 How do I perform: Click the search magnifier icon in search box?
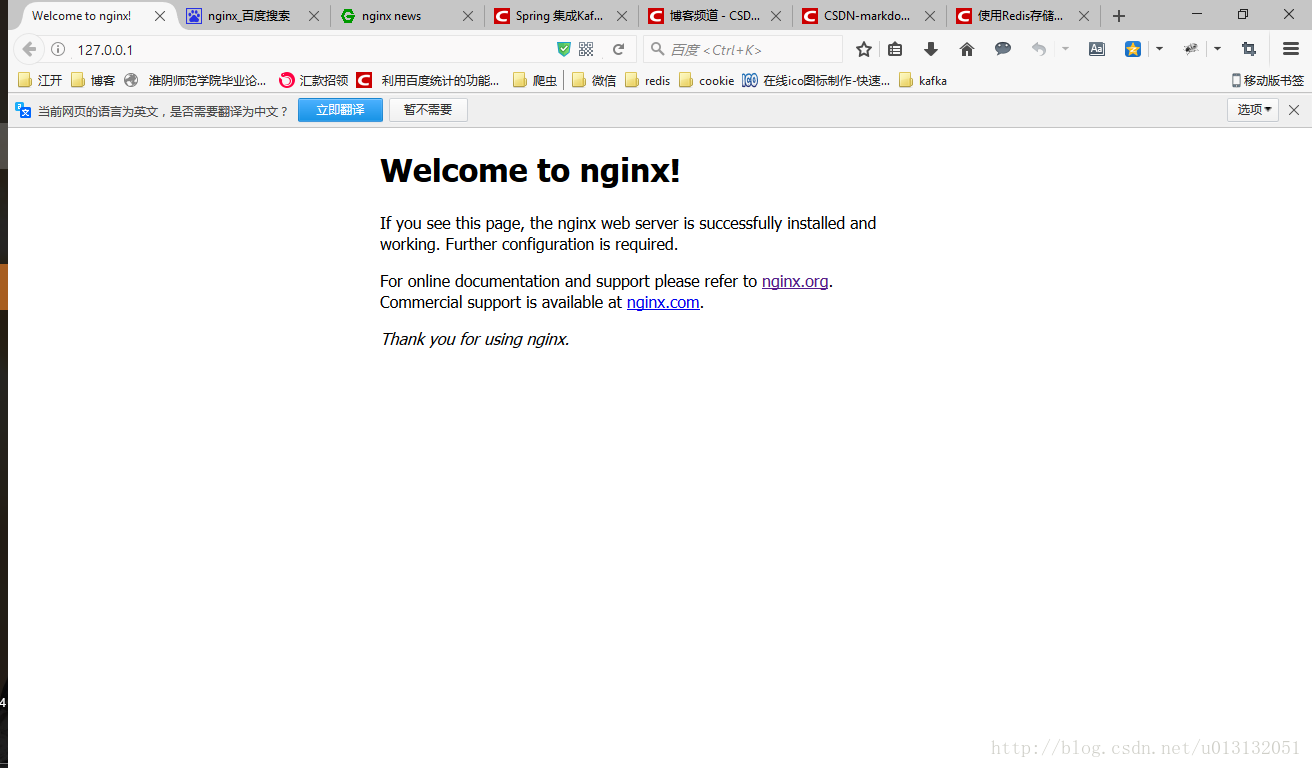(x=657, y=49)
